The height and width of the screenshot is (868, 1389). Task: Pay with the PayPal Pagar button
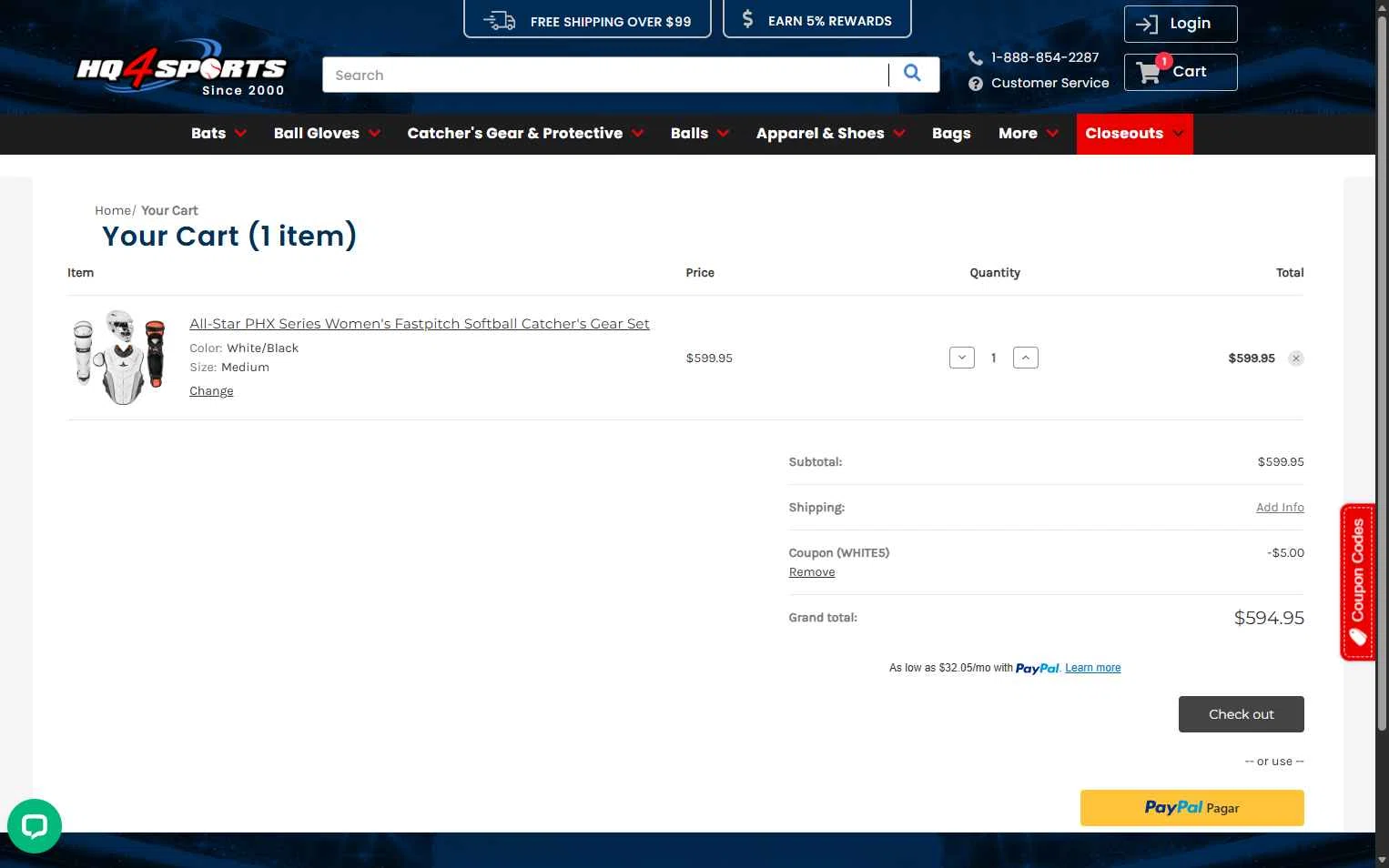tap(1191, 808)
